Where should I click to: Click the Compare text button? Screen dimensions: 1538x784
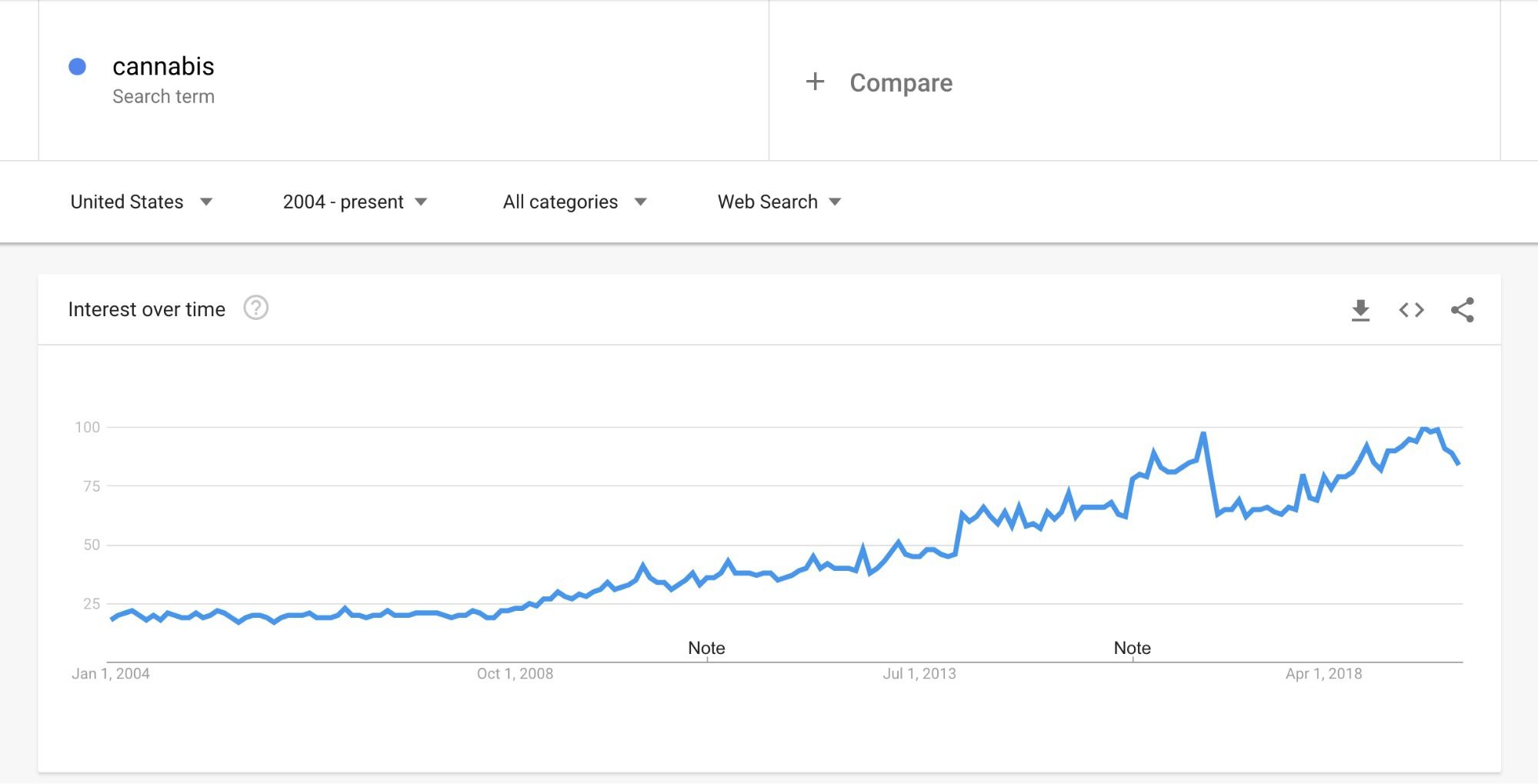click(901, 82)
